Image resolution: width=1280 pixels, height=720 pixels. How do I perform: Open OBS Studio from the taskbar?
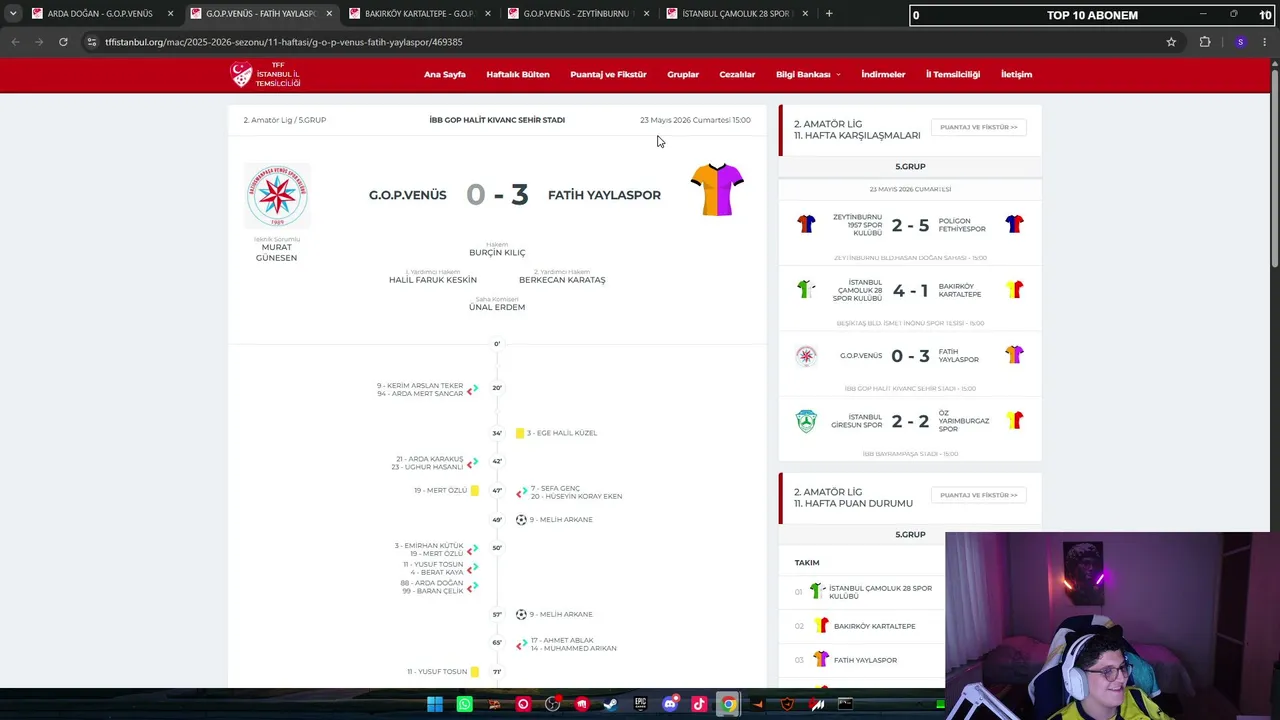[552, 704]
